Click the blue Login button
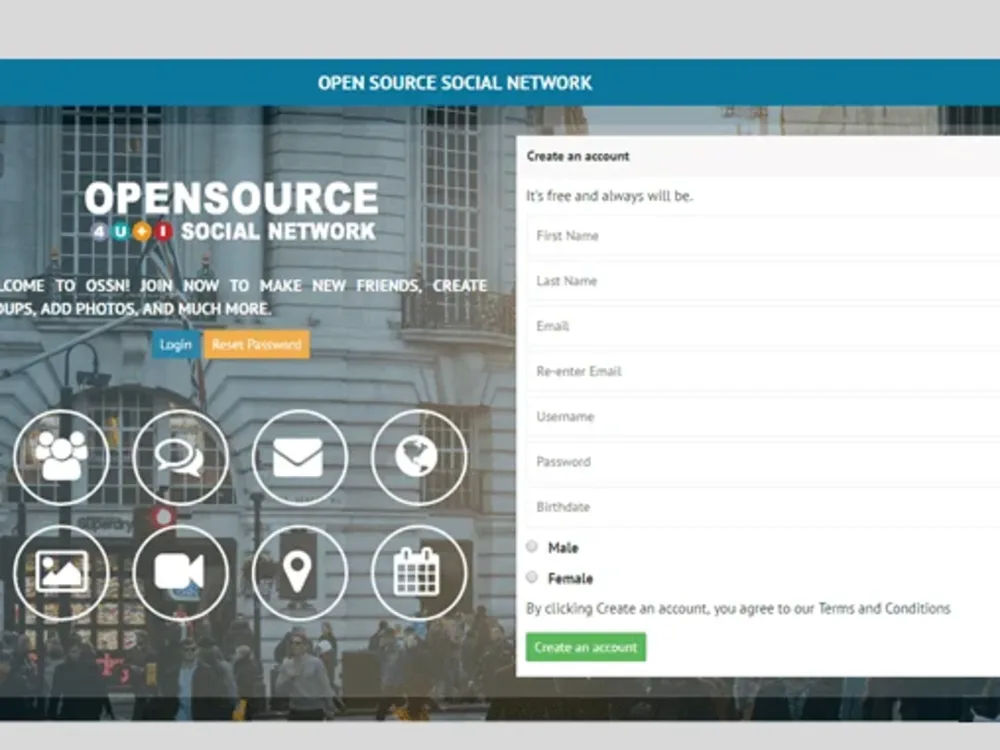1000x750 pixels. [x=175, y=344]
